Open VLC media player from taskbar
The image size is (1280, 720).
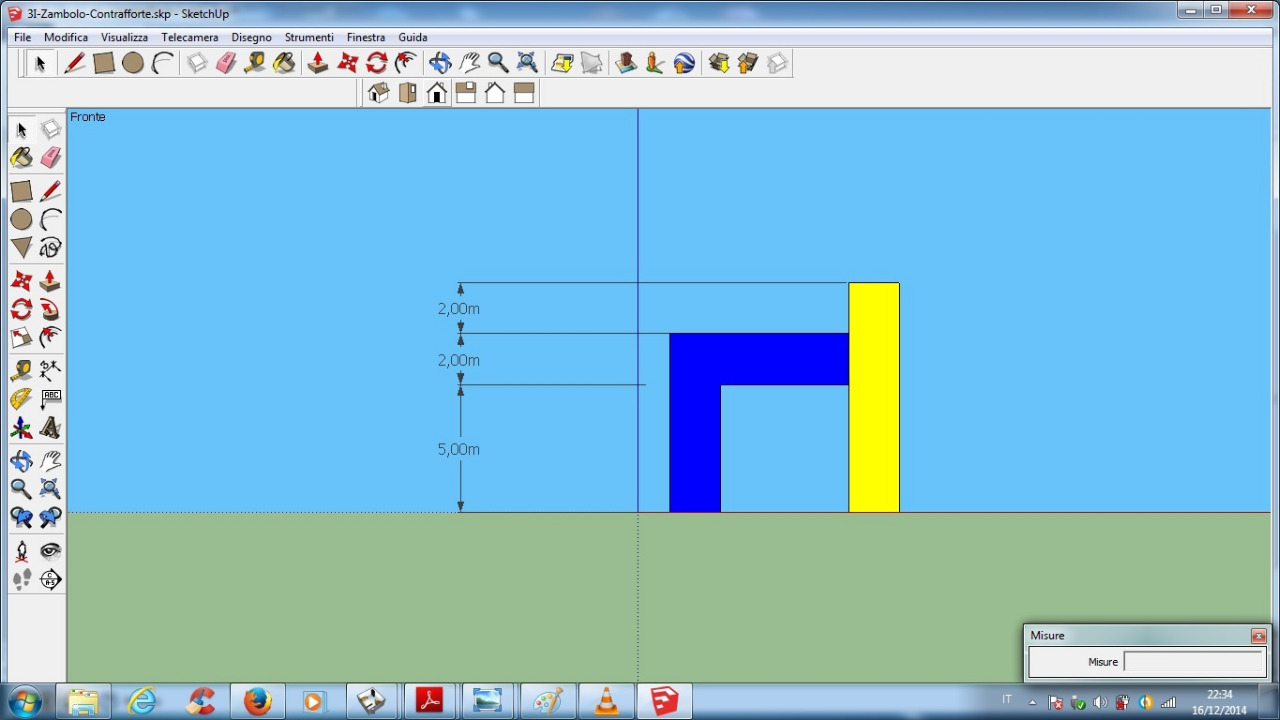[x=606, y=702]
